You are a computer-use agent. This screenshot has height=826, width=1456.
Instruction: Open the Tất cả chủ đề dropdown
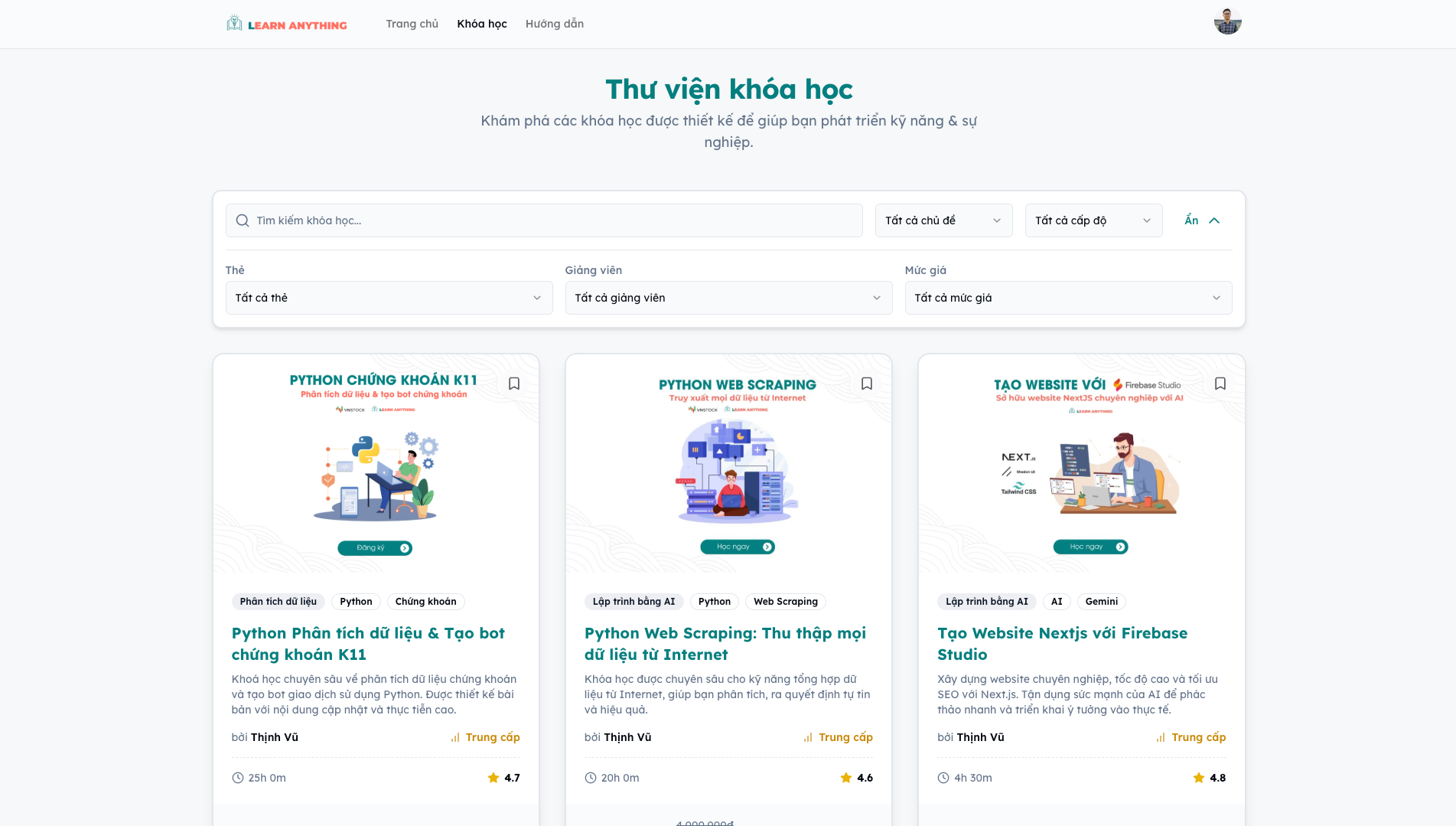click(943, 220)
